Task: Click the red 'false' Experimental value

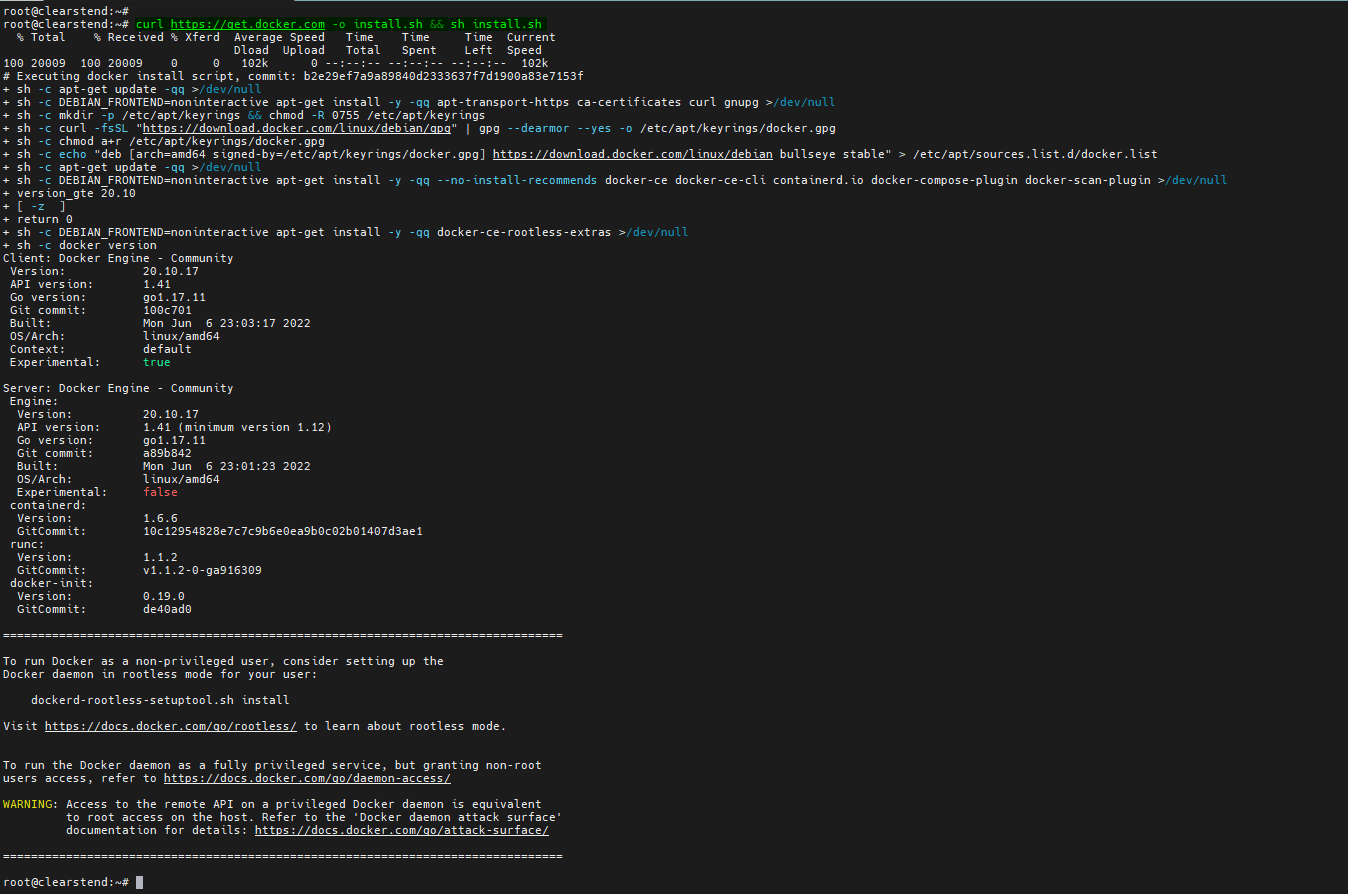Action: pos(160,492)
